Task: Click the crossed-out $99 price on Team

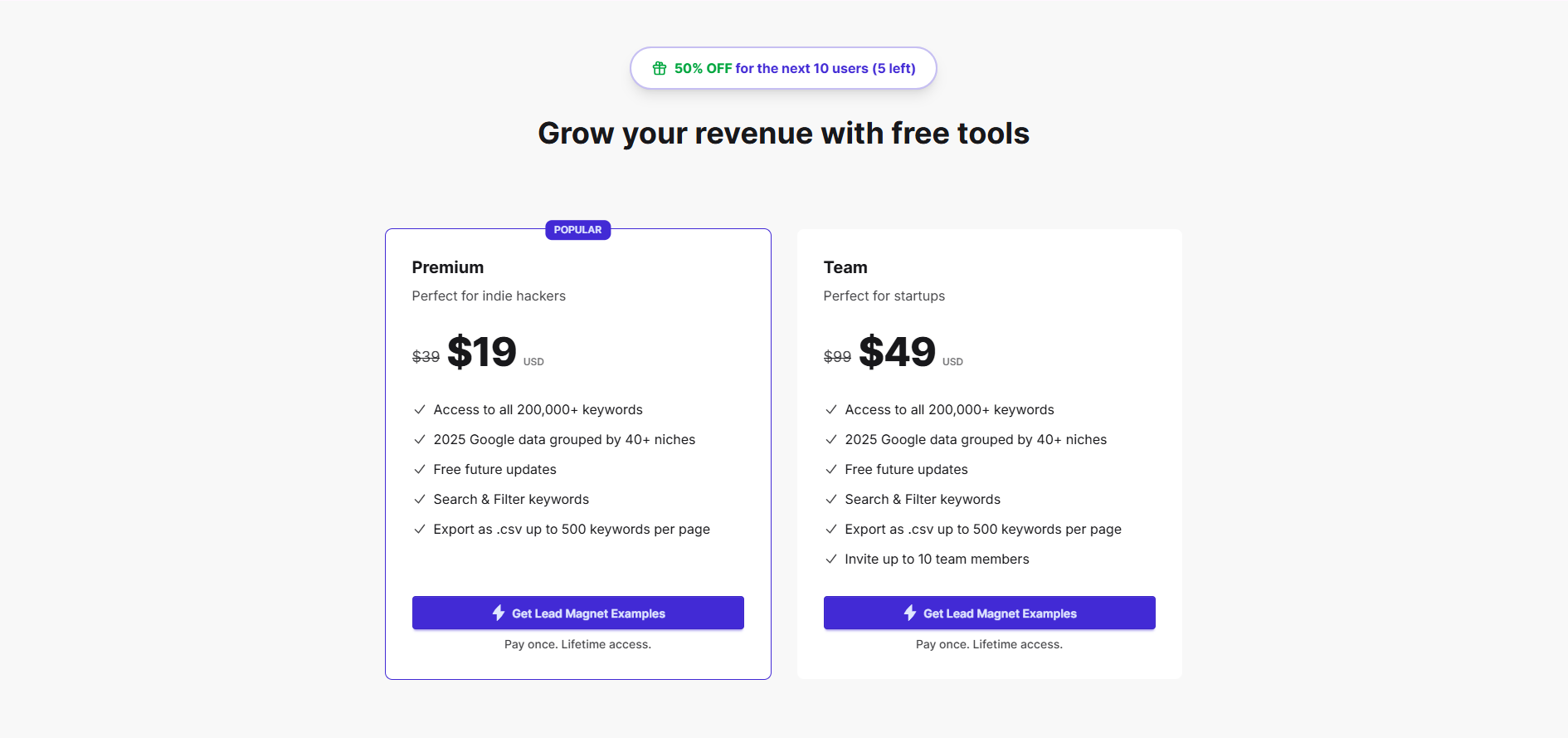Action: tap(837, 355)
